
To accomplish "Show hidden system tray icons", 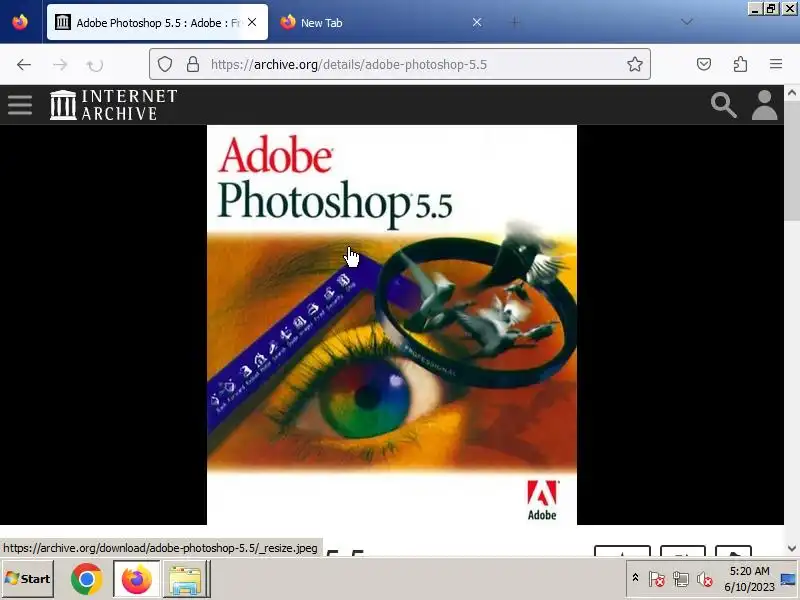I will pyautogui.click(x=635, y=578).
